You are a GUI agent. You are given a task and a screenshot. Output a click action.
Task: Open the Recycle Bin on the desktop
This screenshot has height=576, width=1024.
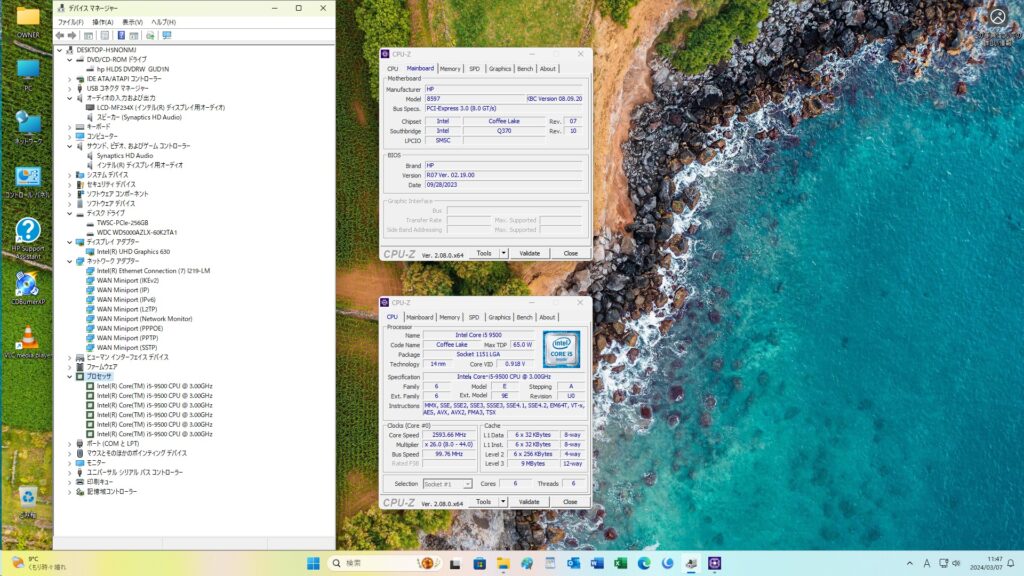pyautogui.click(x=27, y=497)
